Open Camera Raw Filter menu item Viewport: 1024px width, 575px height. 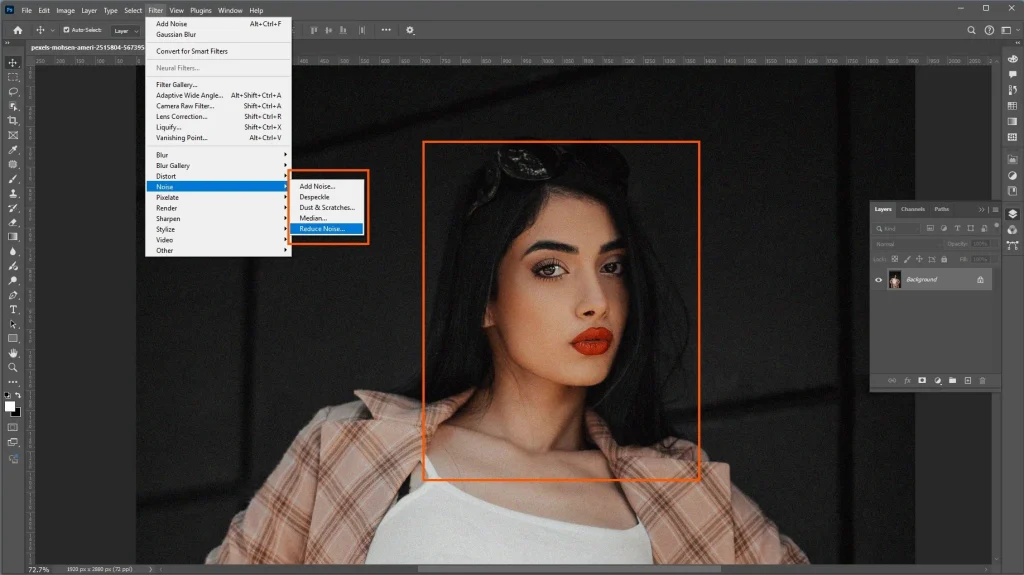pos(218,106)
